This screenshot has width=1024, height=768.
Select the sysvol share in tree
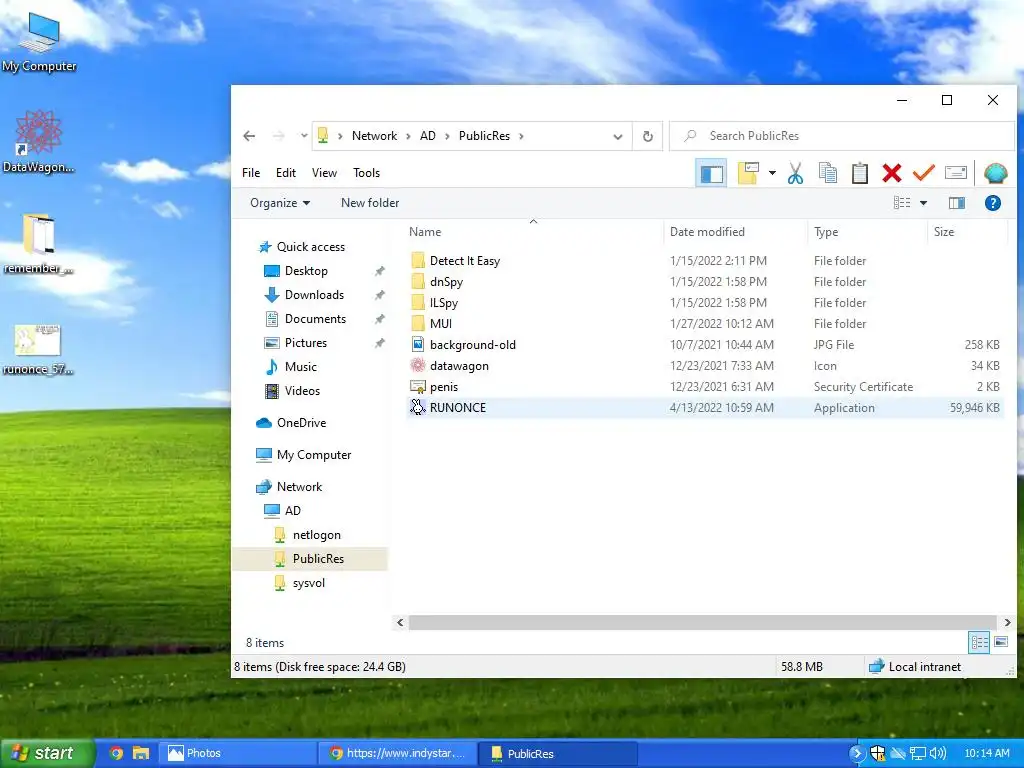(308, 583)
